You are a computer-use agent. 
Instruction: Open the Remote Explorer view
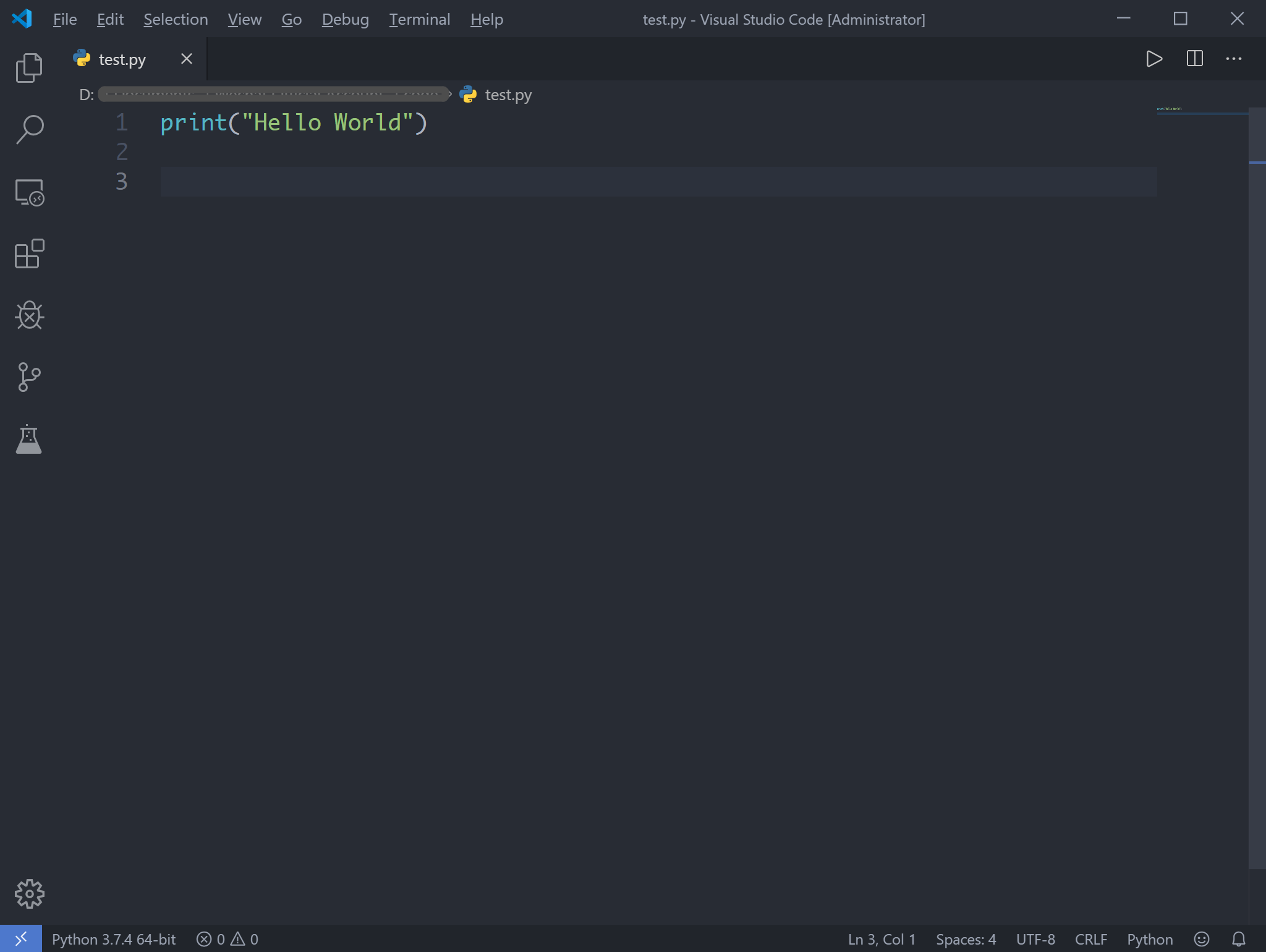coord(29,192)
